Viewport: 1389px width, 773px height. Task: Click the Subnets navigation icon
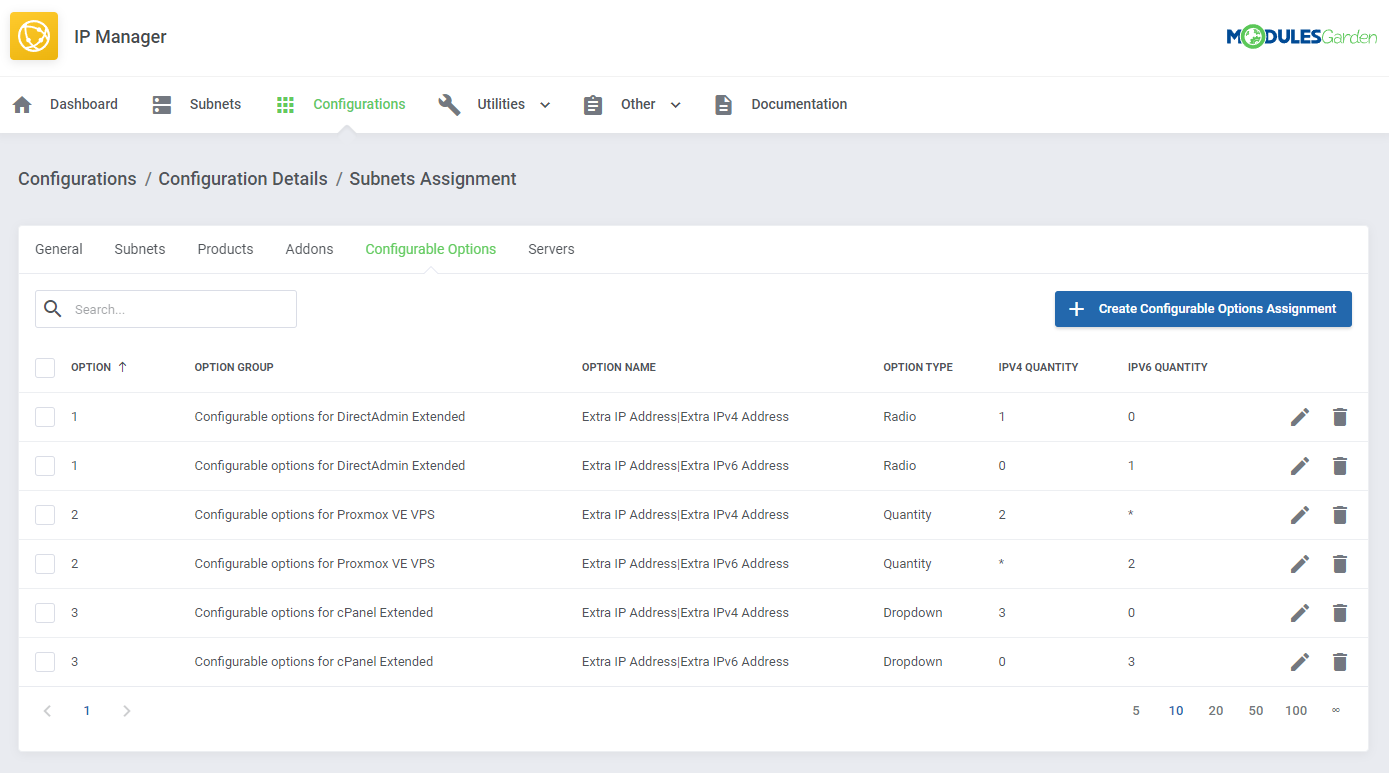click(161, 103)
